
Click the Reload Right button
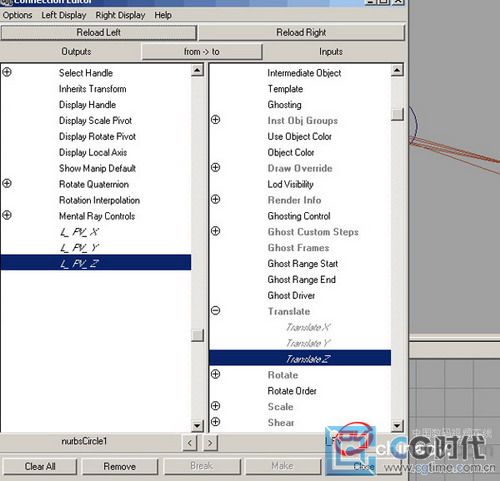(x=301, y=33)
